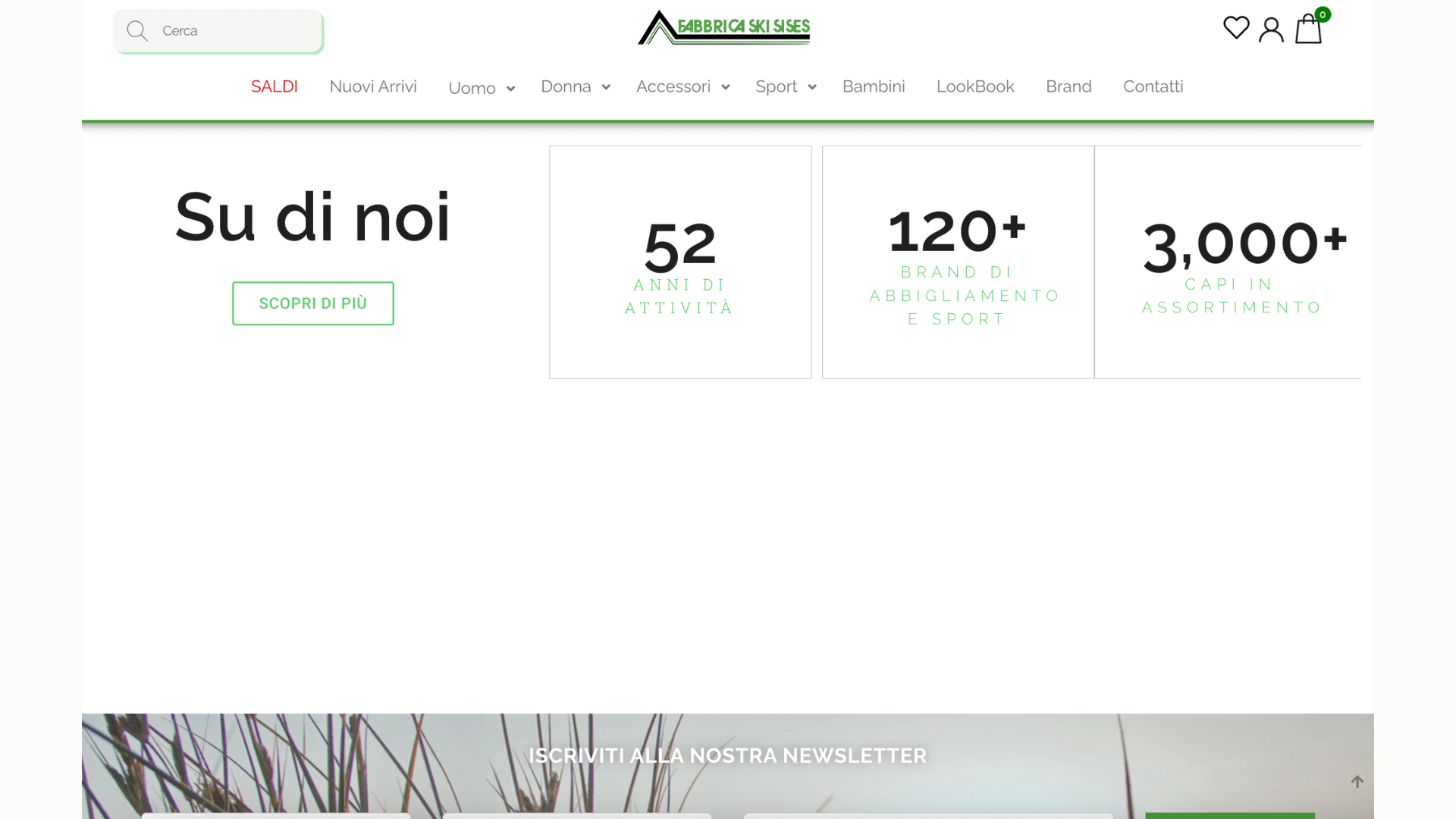Expand the Sport dropdown chevron

(812, 87)
